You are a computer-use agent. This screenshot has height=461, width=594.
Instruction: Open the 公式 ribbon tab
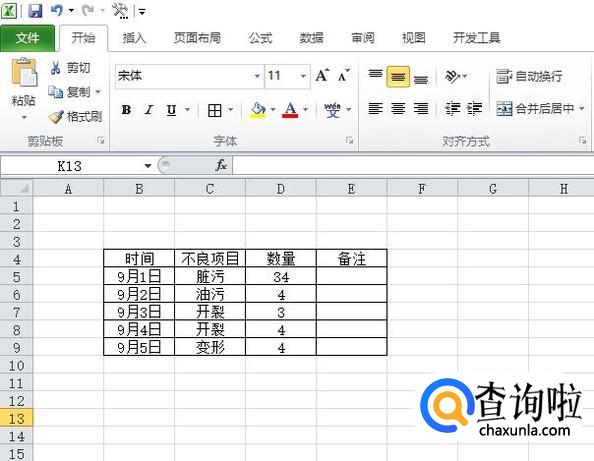(x=260, y=38)
